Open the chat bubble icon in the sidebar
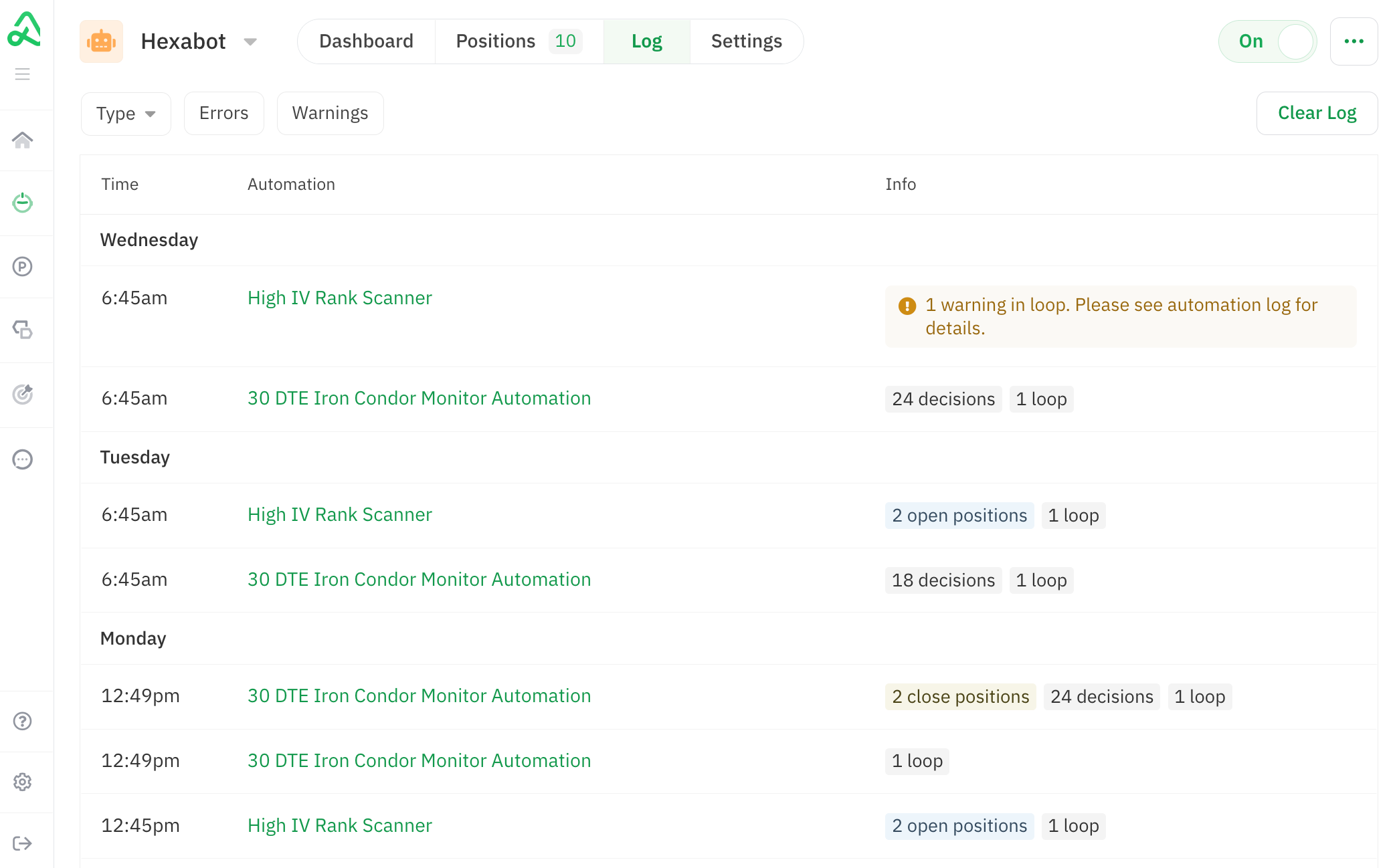The image size is (1397, 868). click(23, 459)
